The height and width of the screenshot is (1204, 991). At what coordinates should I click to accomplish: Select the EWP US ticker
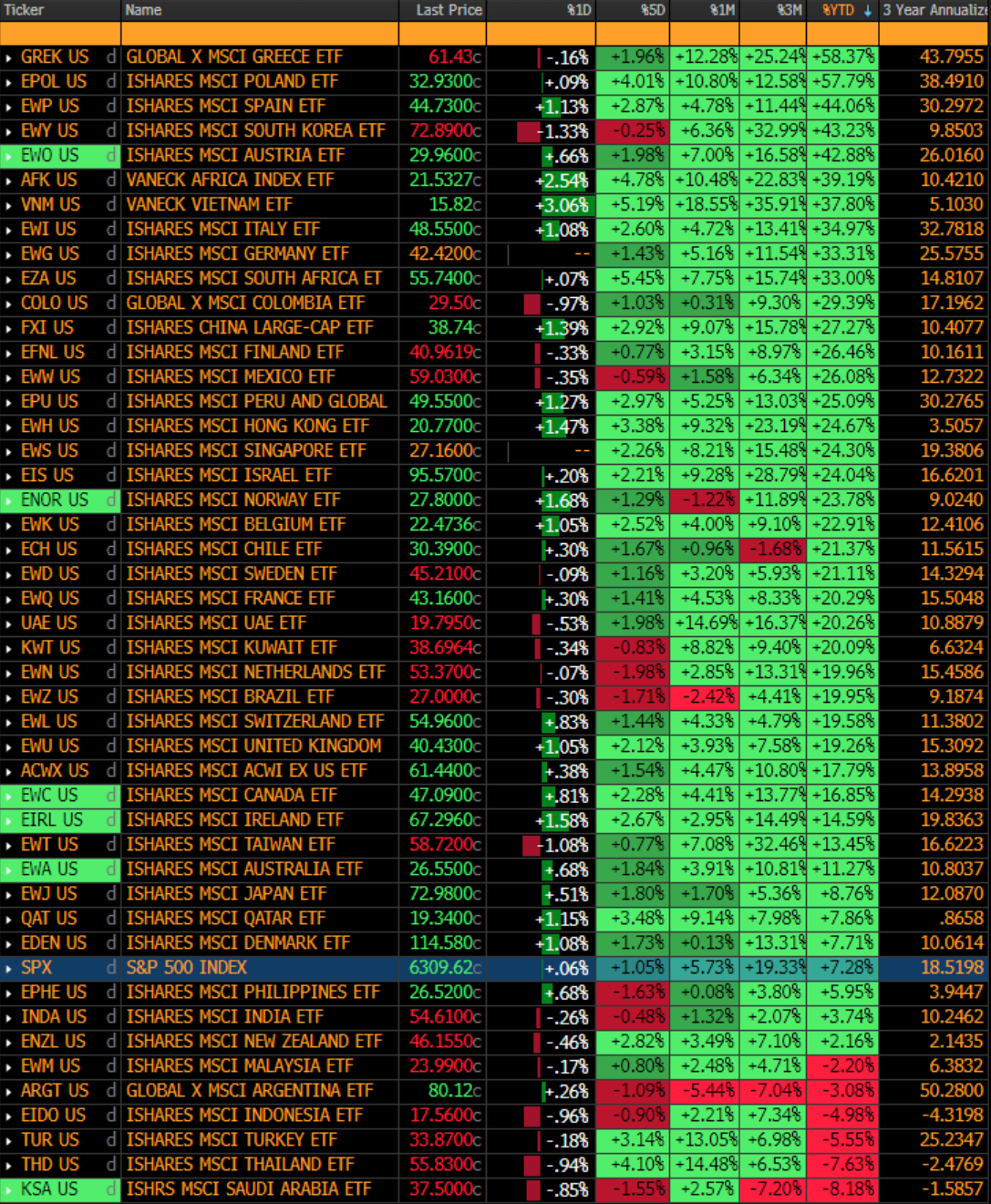(50, 107)
